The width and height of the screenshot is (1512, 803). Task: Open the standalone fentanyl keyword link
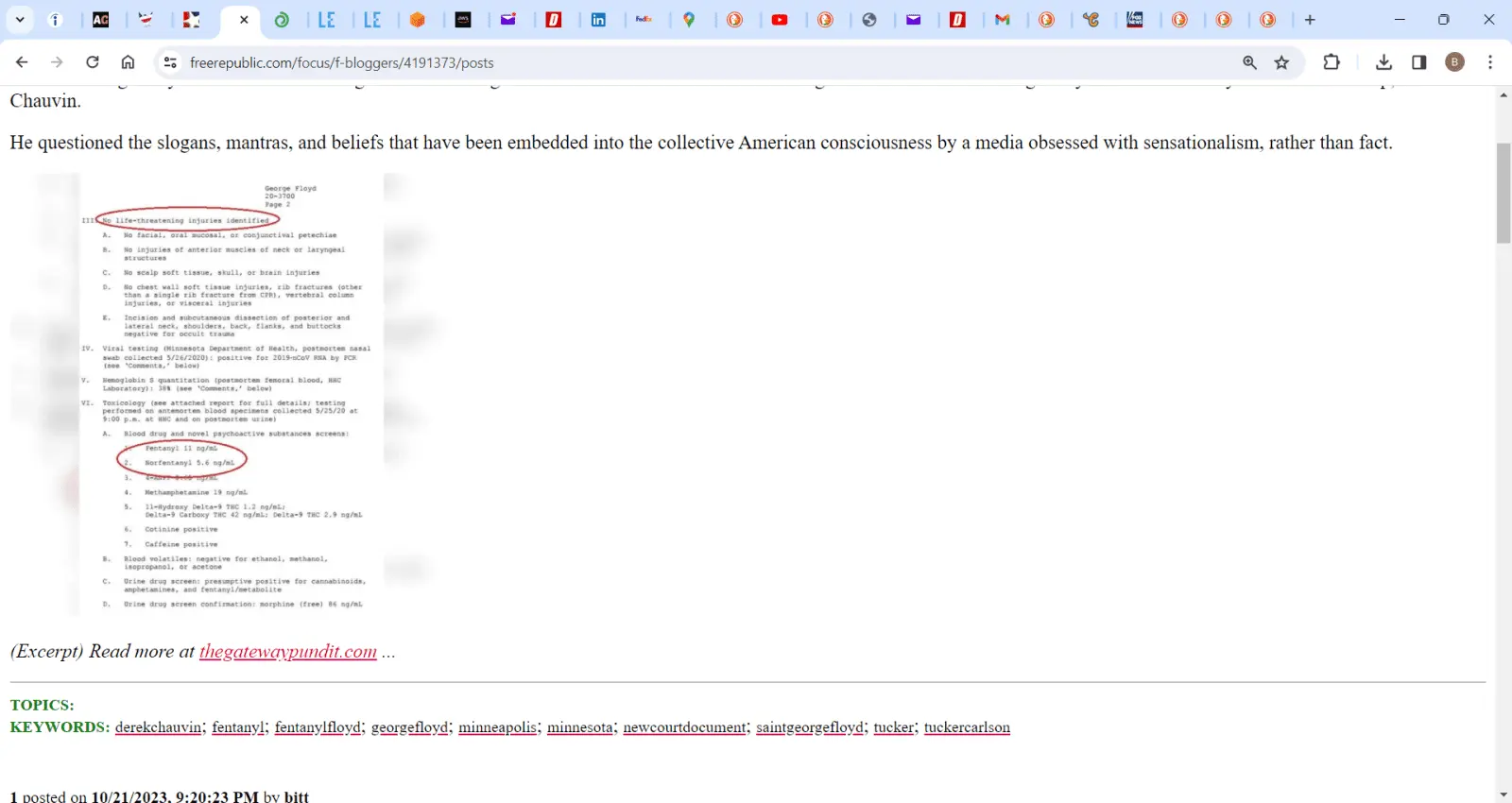[x=238, y=727]
